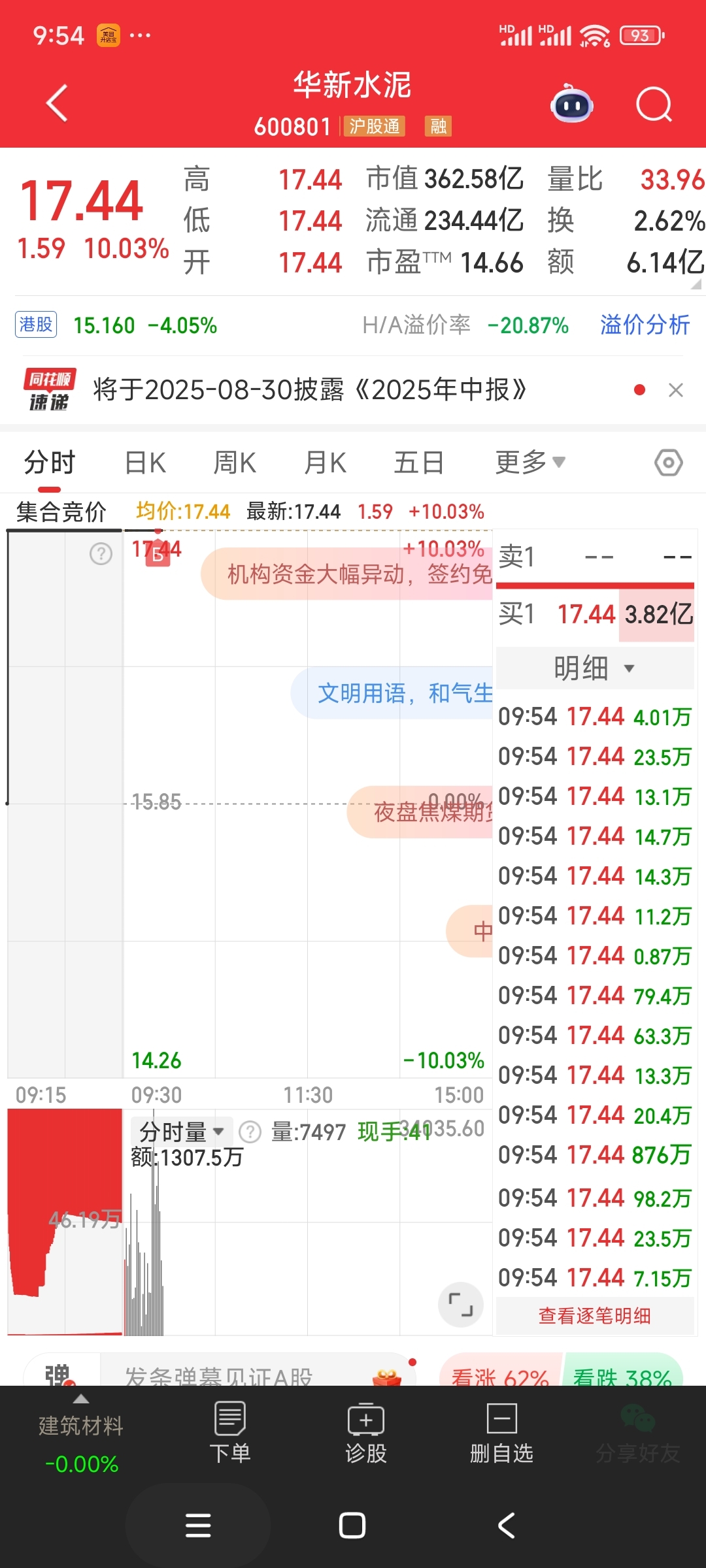Tap the 买1 17.44 order row
Screen dimensions: 706x1568
[x=595, y=614]
